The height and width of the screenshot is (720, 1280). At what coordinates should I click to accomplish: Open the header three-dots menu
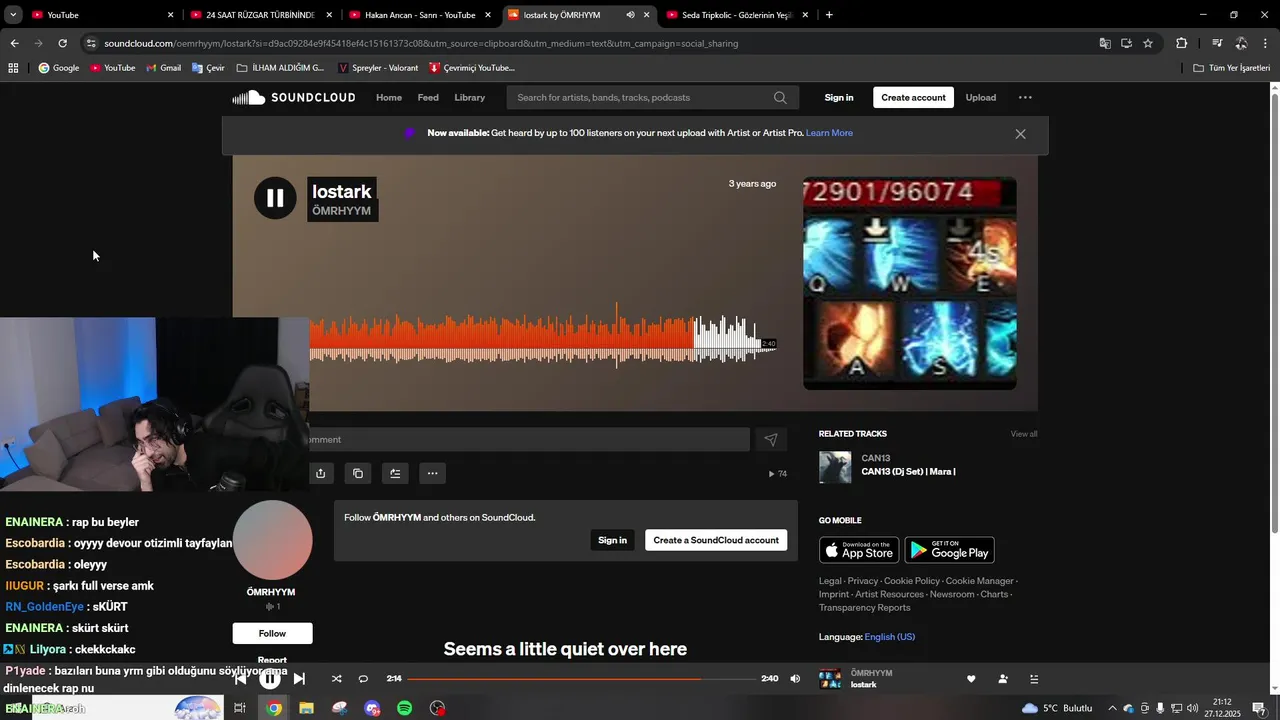pyautogui.click(x=1025, y=97)
